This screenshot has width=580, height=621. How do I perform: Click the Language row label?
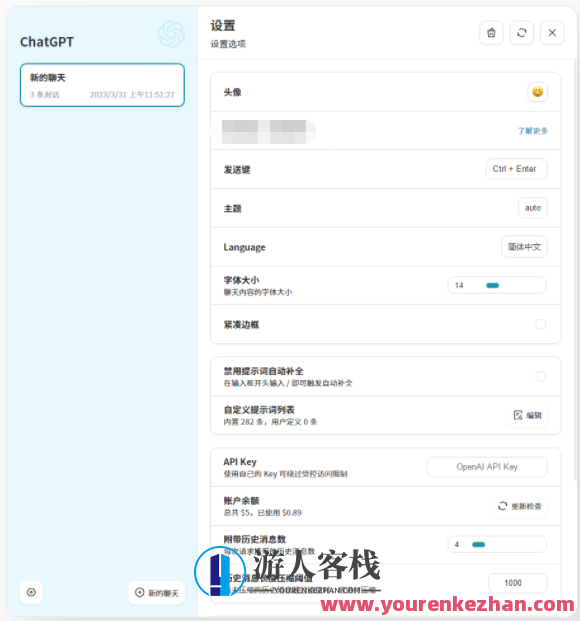pyautogui.click(x=244, y=248)
